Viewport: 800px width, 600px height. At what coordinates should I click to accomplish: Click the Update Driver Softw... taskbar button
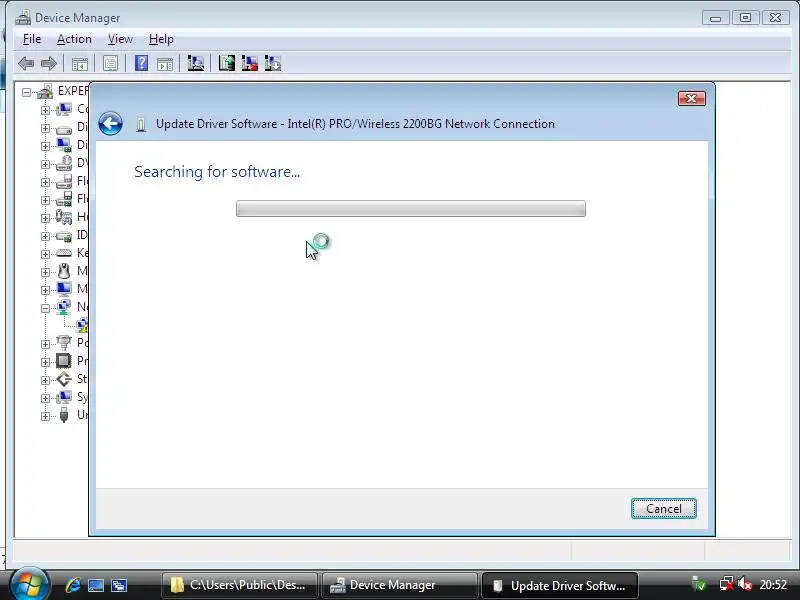click(x=559, y=585)
